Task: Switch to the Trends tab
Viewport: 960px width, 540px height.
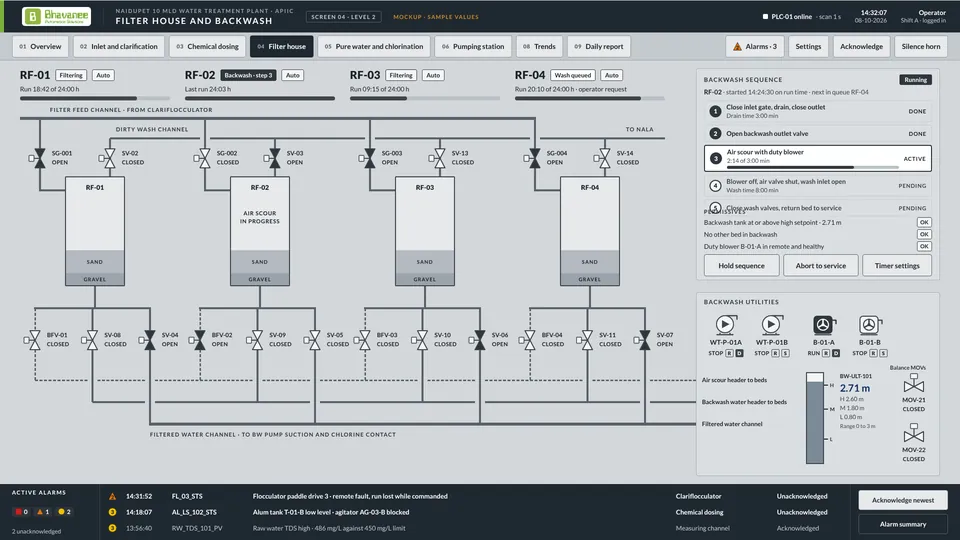Action: (539, 47)
